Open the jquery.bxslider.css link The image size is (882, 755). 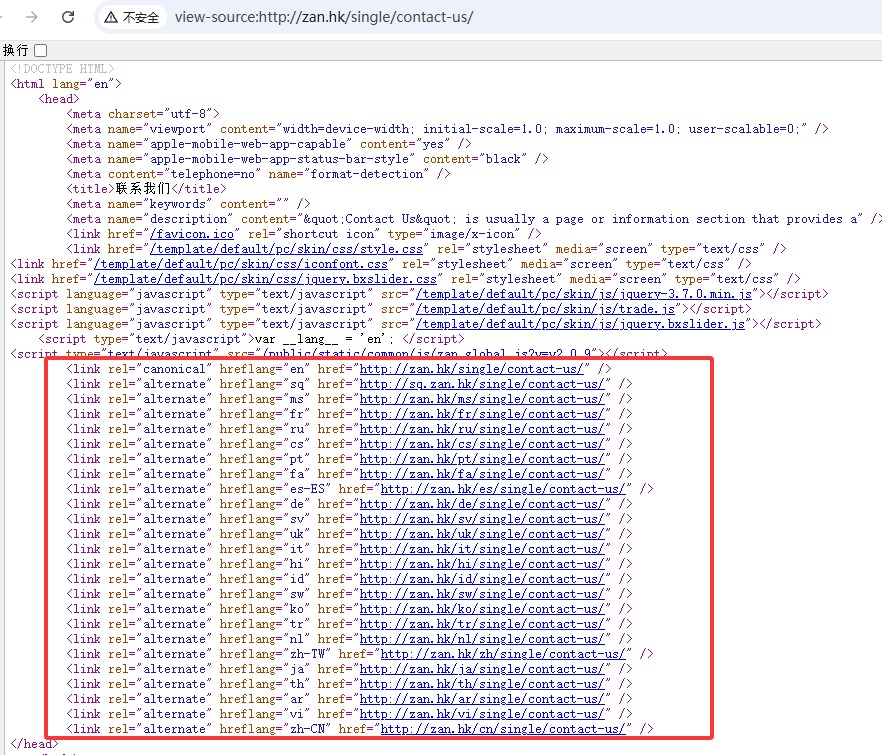pyautogui.click(x=266, y=279)
